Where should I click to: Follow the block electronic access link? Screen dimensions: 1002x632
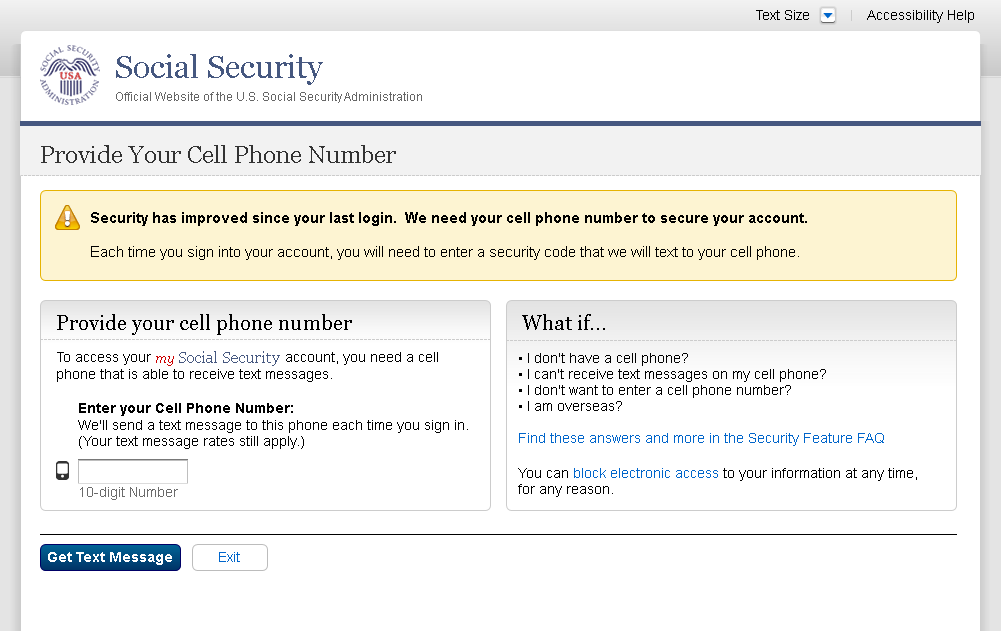pos(645,473)
